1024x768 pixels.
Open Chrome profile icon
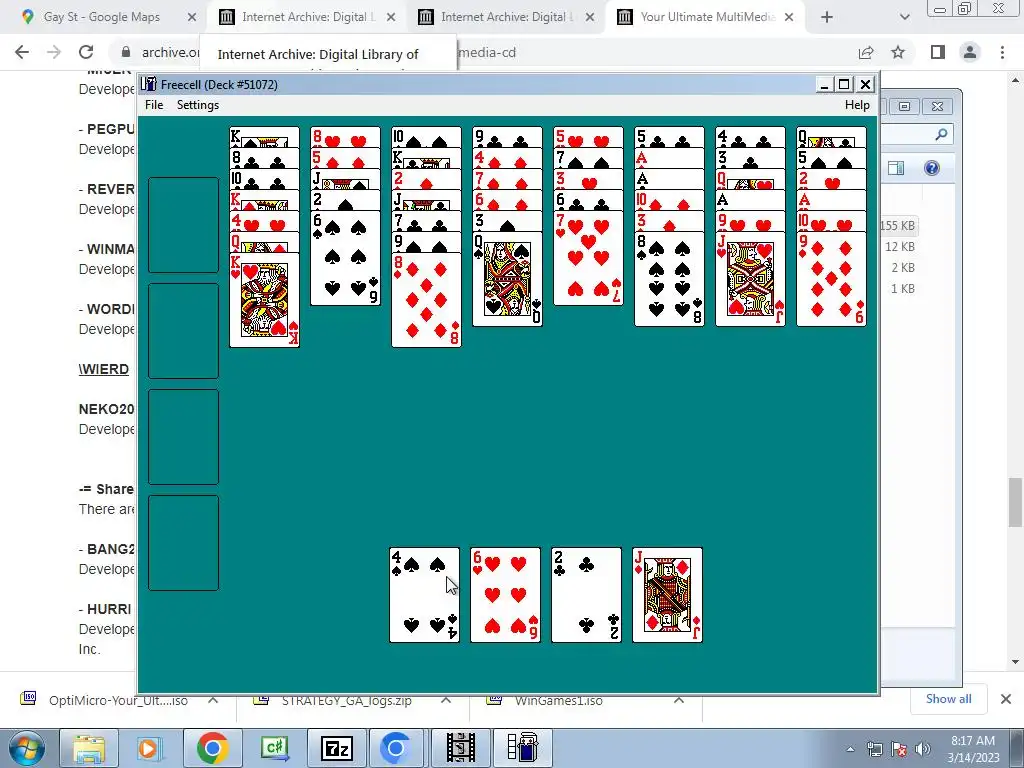[x=970, y=52]
